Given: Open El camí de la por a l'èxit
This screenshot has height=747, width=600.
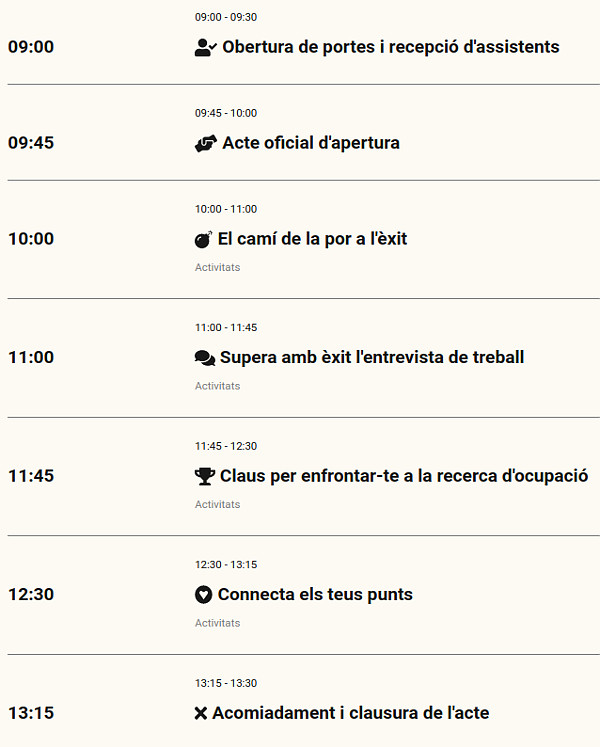Looking at the screenshot, I should (x=313, y=239).
